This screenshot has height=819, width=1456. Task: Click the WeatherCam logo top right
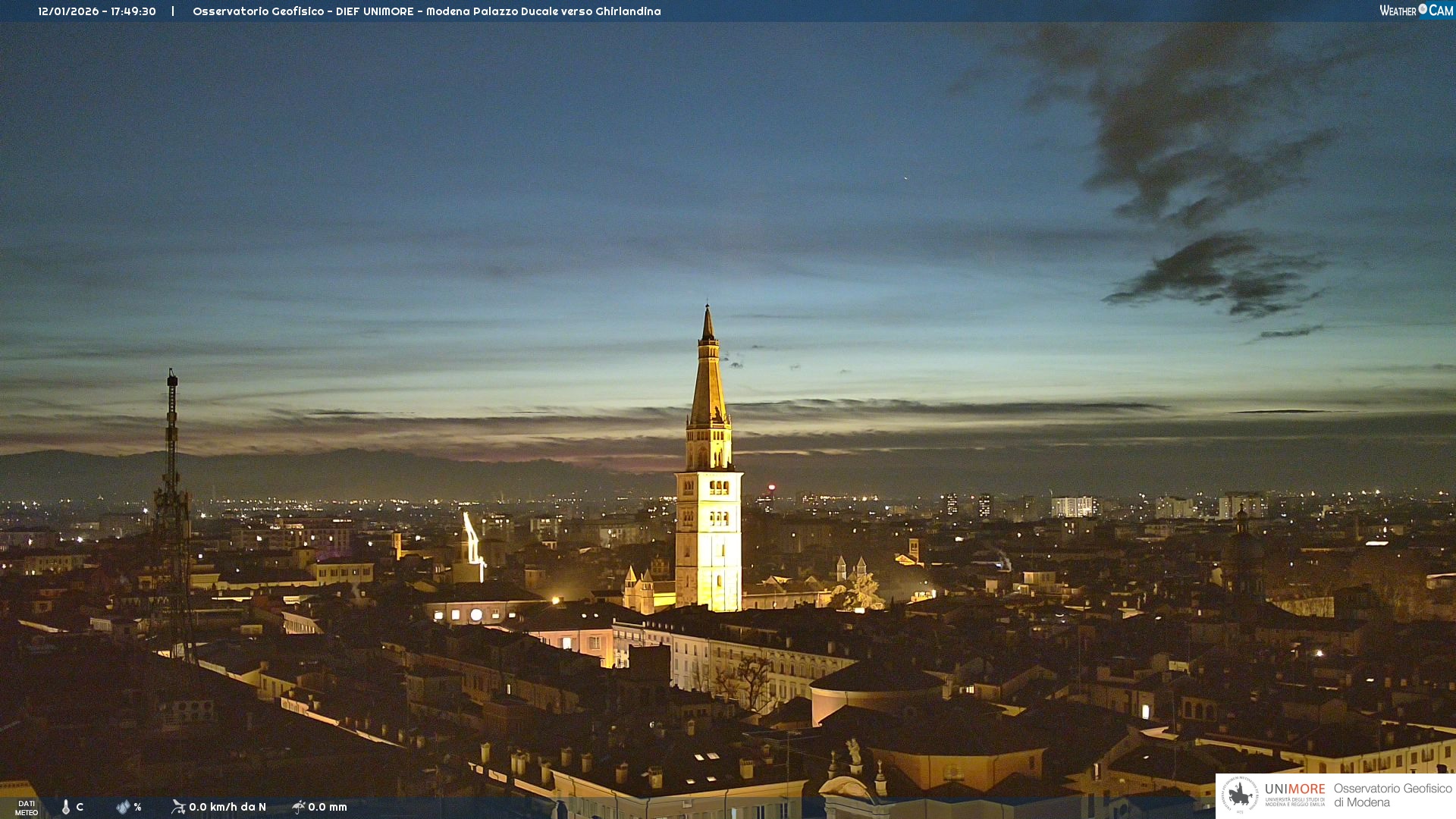tap(1416, 11)
